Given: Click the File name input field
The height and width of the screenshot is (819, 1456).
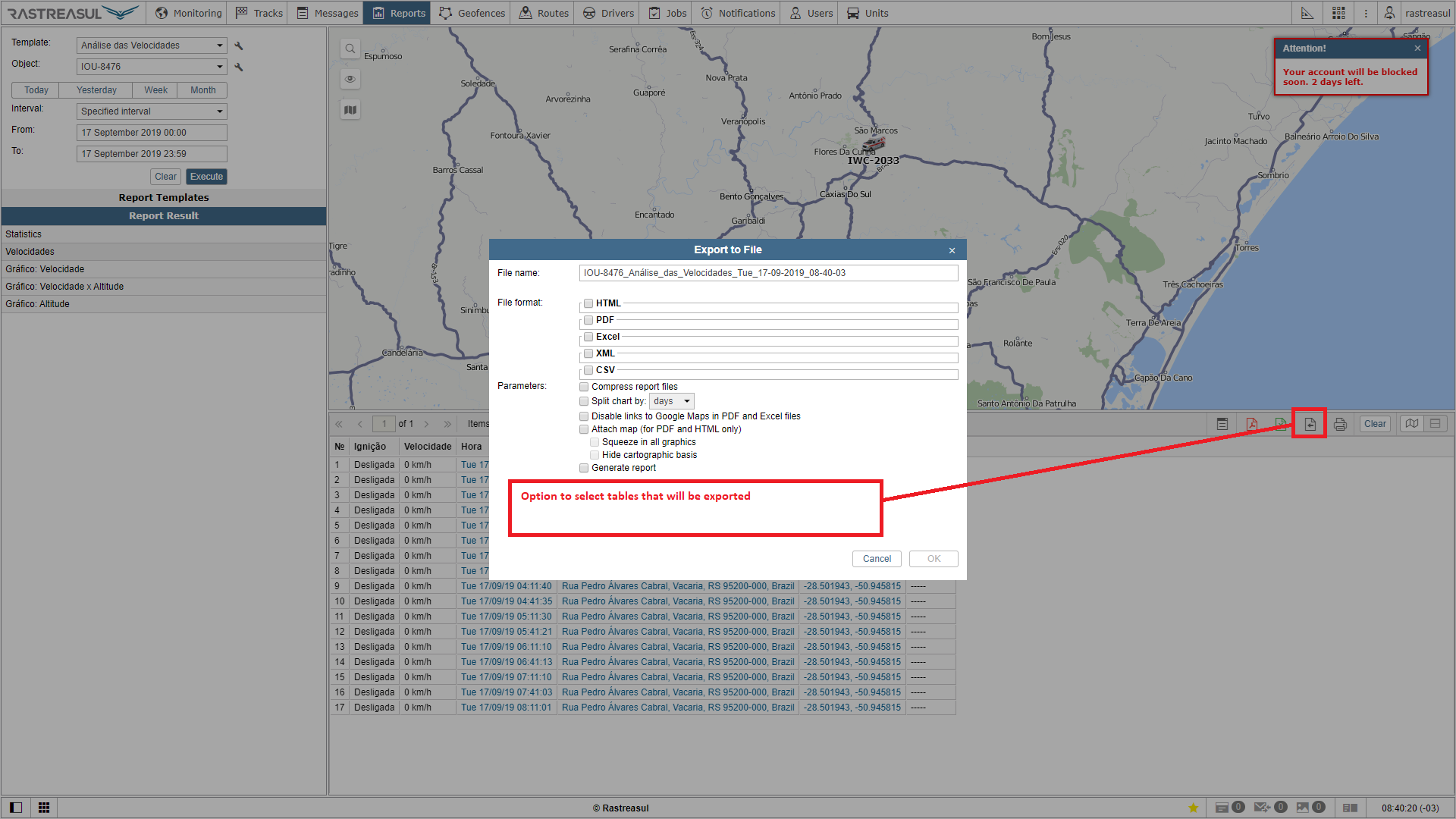Looking at the screenshot, I should [x=767, y=273].
